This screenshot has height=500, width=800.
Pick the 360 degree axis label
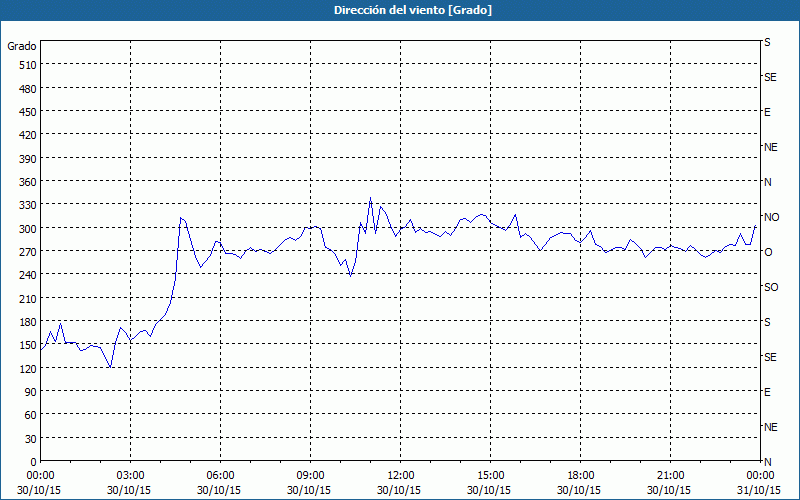pyautogui.click(x=28, y=182)
